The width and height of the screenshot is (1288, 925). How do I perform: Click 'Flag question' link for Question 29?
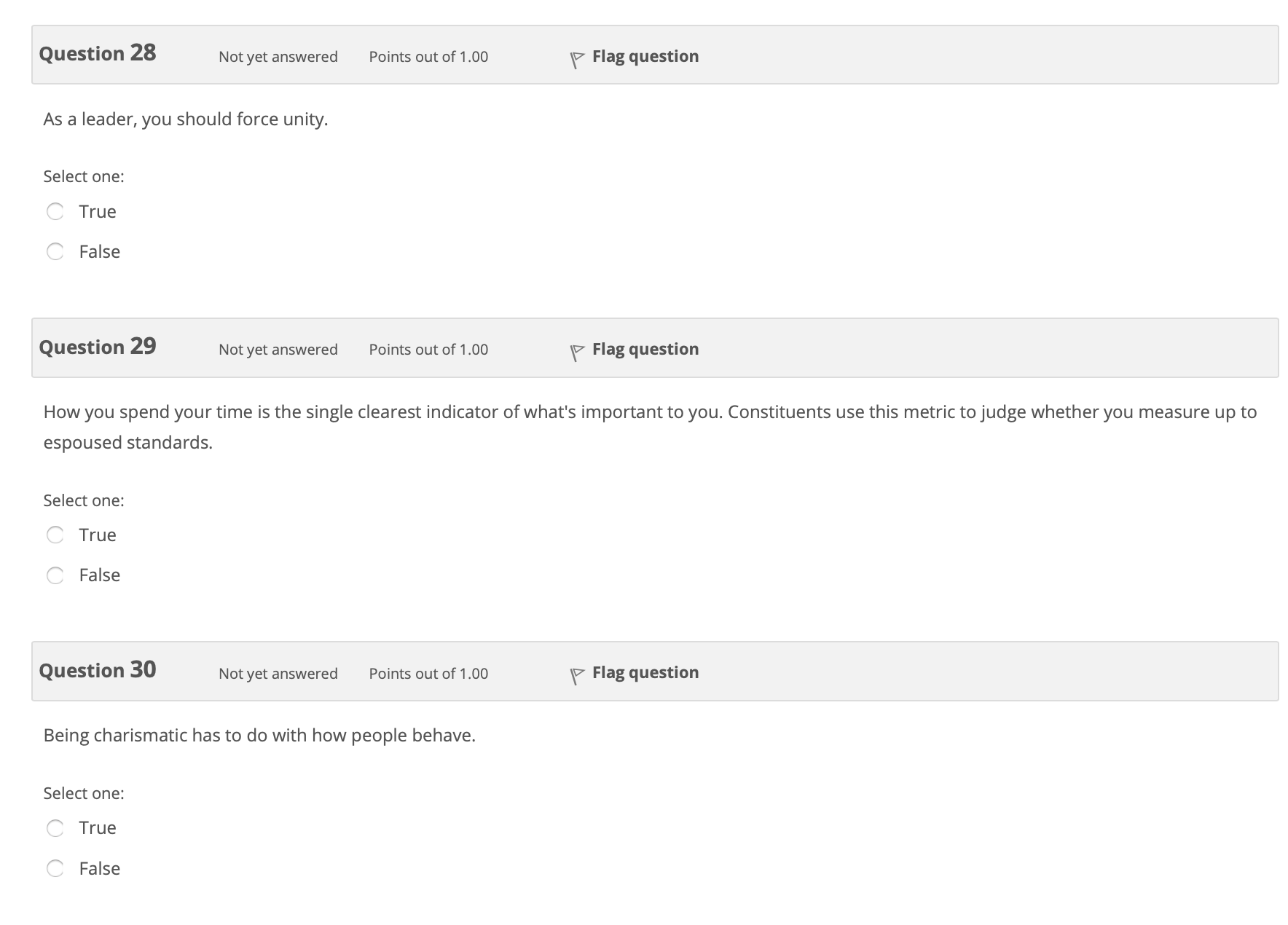(x=645, y=349)
